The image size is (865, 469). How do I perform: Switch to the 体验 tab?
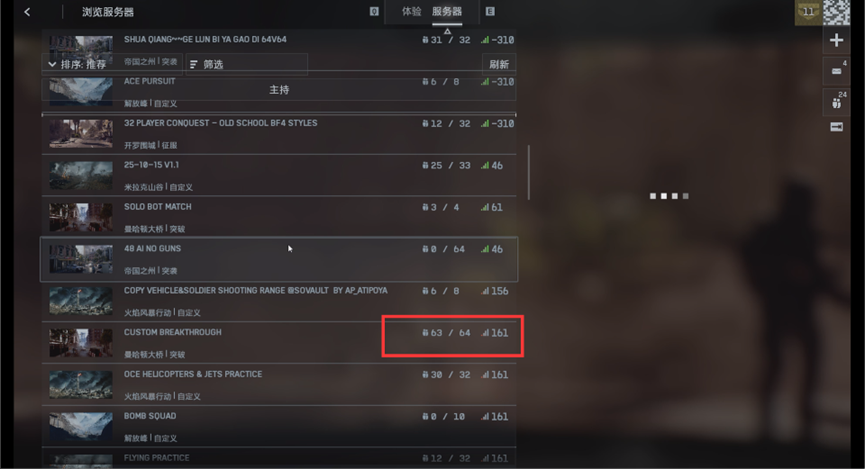(411, 12)
